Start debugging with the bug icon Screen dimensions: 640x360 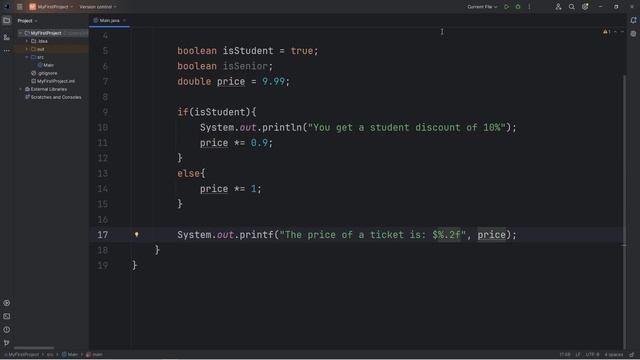point(518,7)
